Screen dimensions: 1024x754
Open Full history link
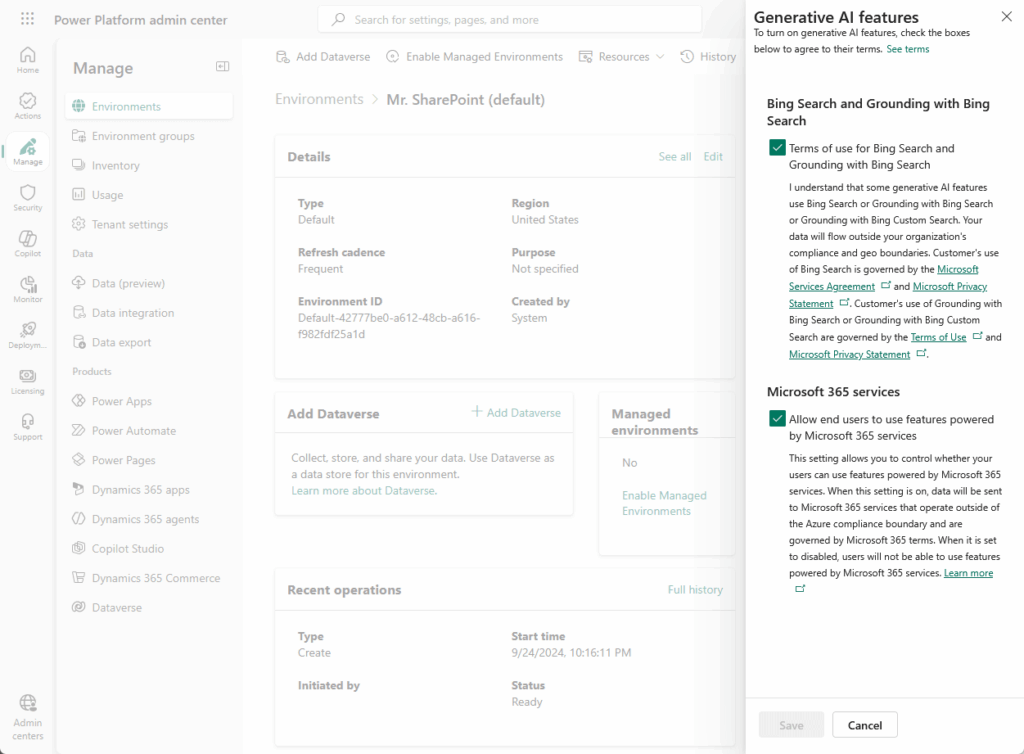pos(695,589)
